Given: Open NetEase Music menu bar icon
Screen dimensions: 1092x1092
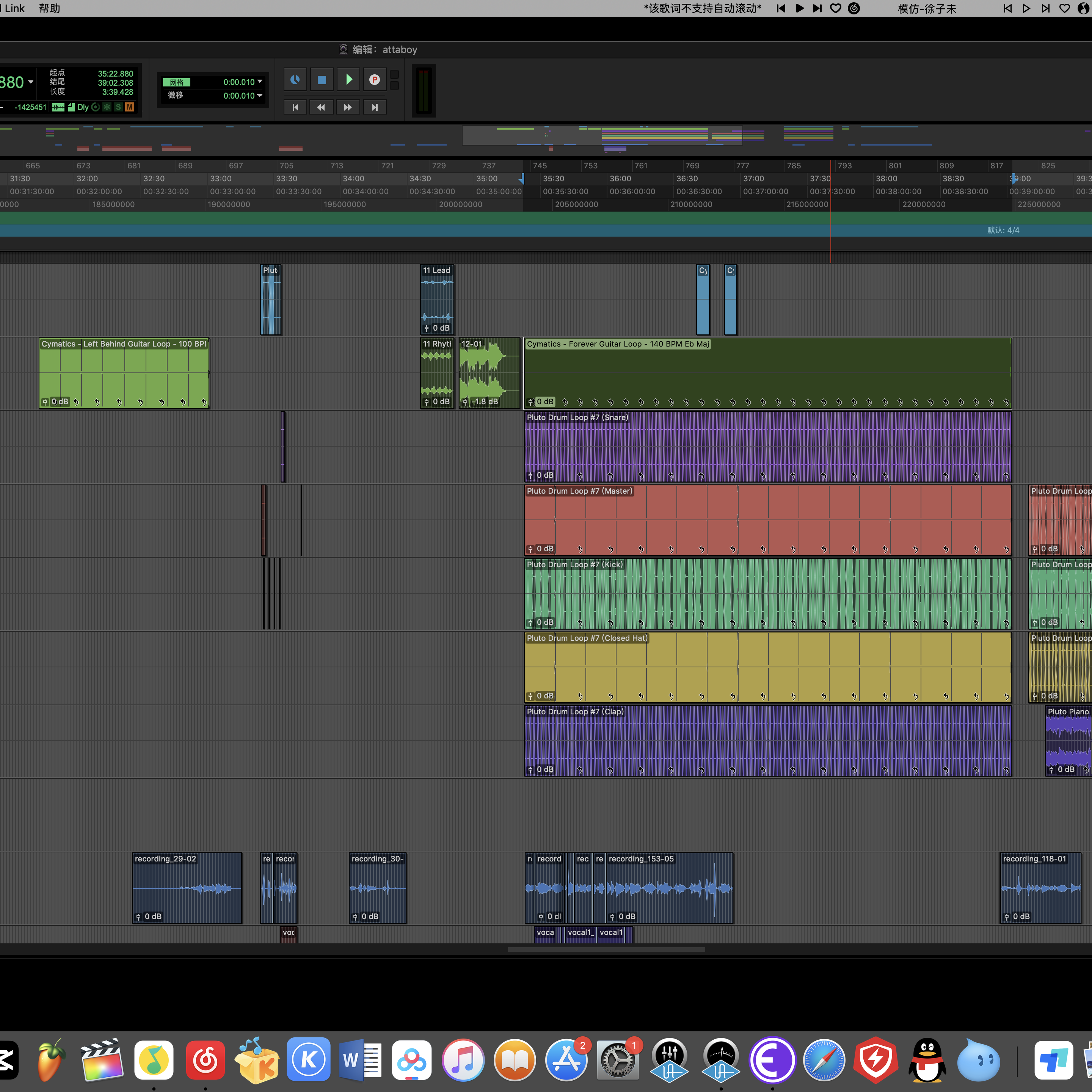Looking at the screenshot, I should [x=854, y=8].
